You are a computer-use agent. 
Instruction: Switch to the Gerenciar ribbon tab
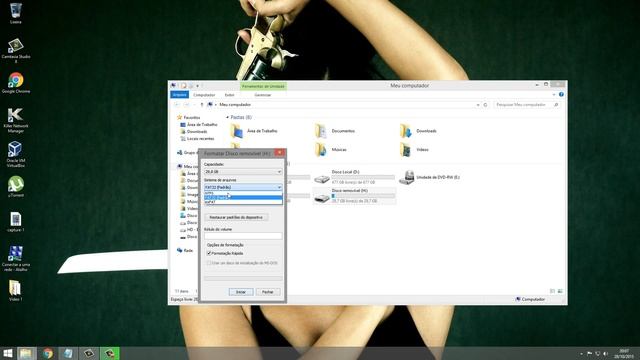click(262, 95)
